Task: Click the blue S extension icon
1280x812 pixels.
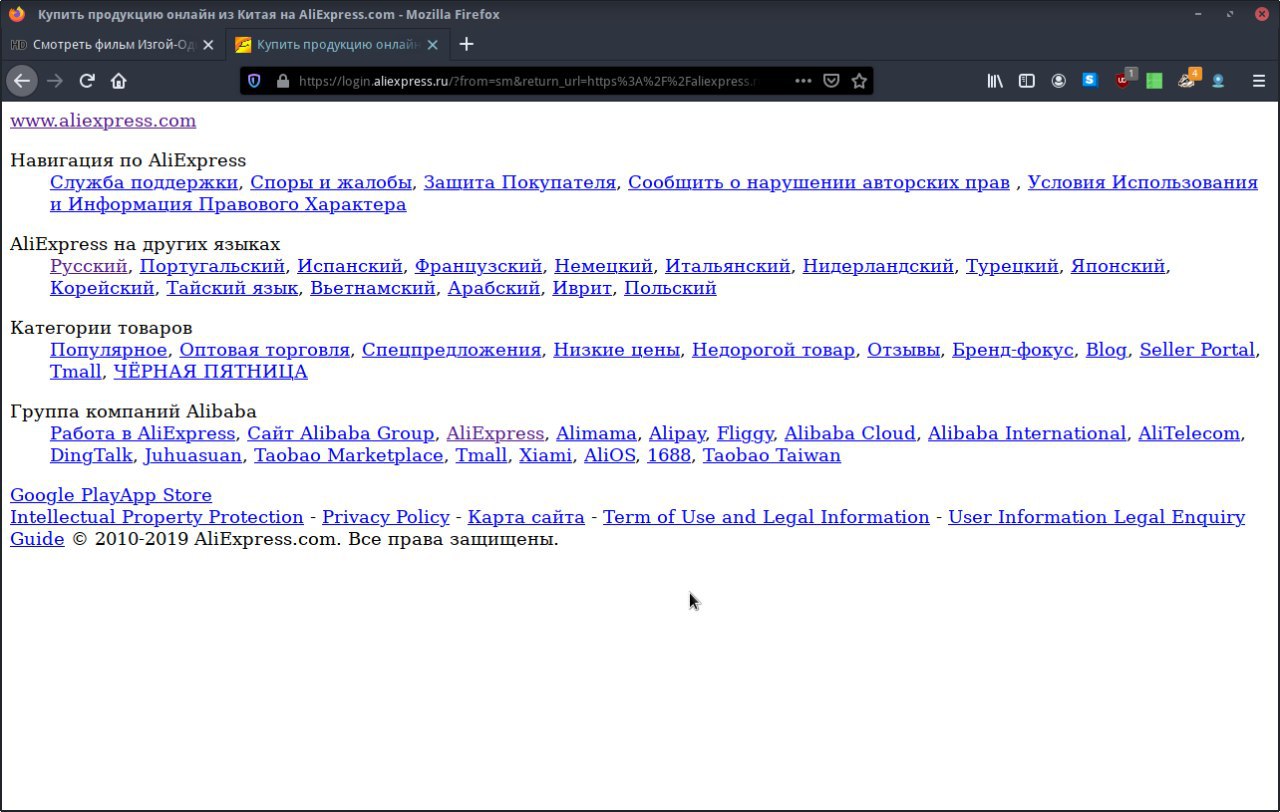Action: point(1091,81)
